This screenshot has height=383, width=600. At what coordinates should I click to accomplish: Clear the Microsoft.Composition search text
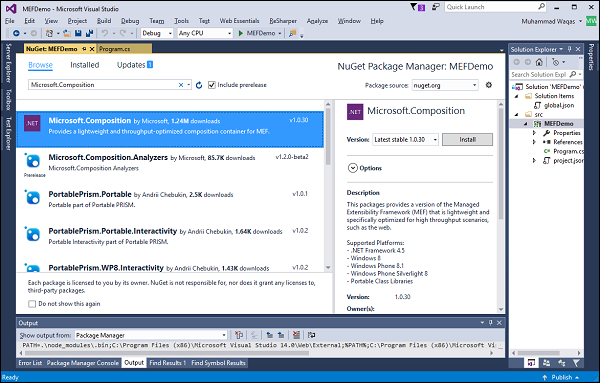181,85
